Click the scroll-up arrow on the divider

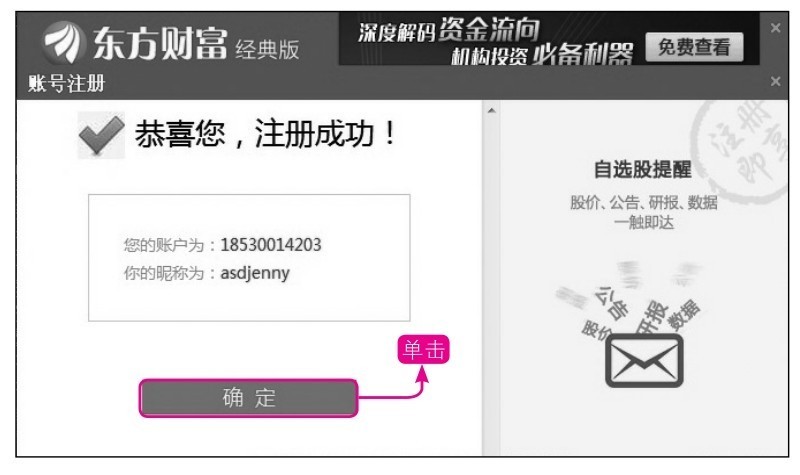tap(491, 110)
